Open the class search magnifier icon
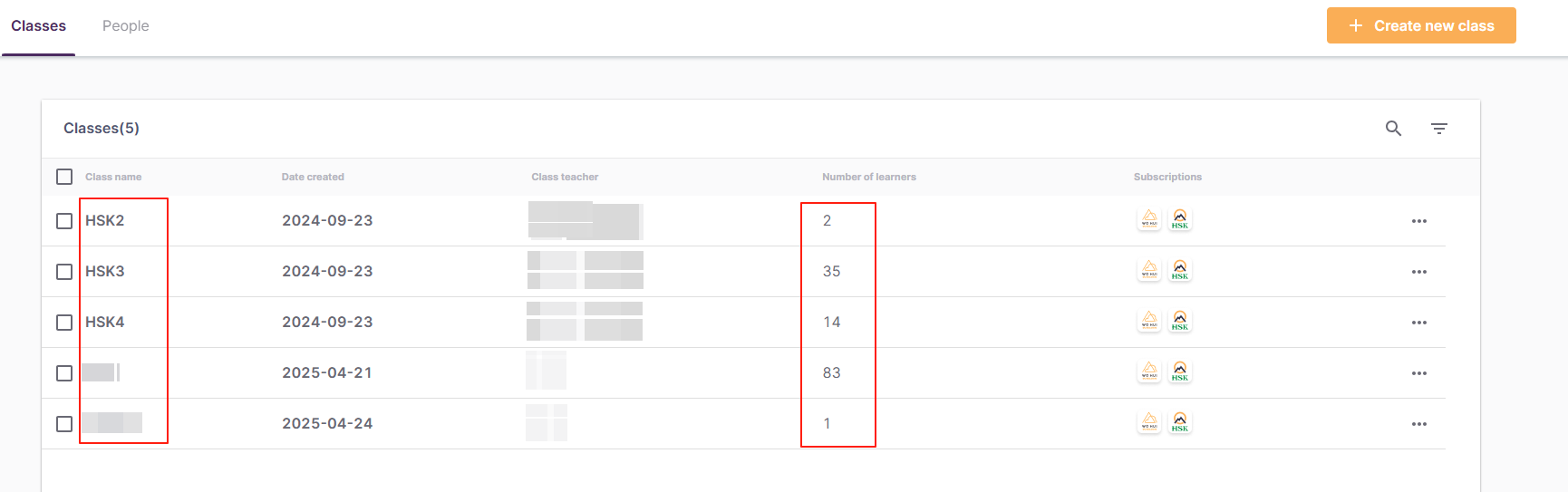This screenshot has width=1568, height=492. pos(1393,129)
